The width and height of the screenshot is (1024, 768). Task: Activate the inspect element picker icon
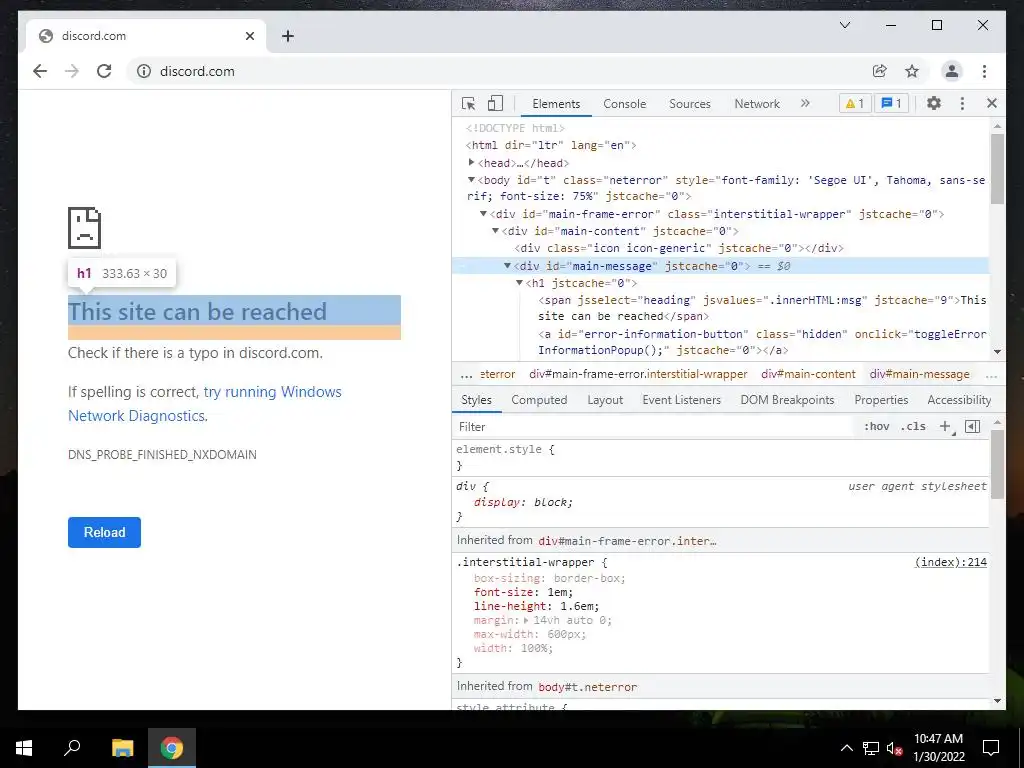point(468,103)
